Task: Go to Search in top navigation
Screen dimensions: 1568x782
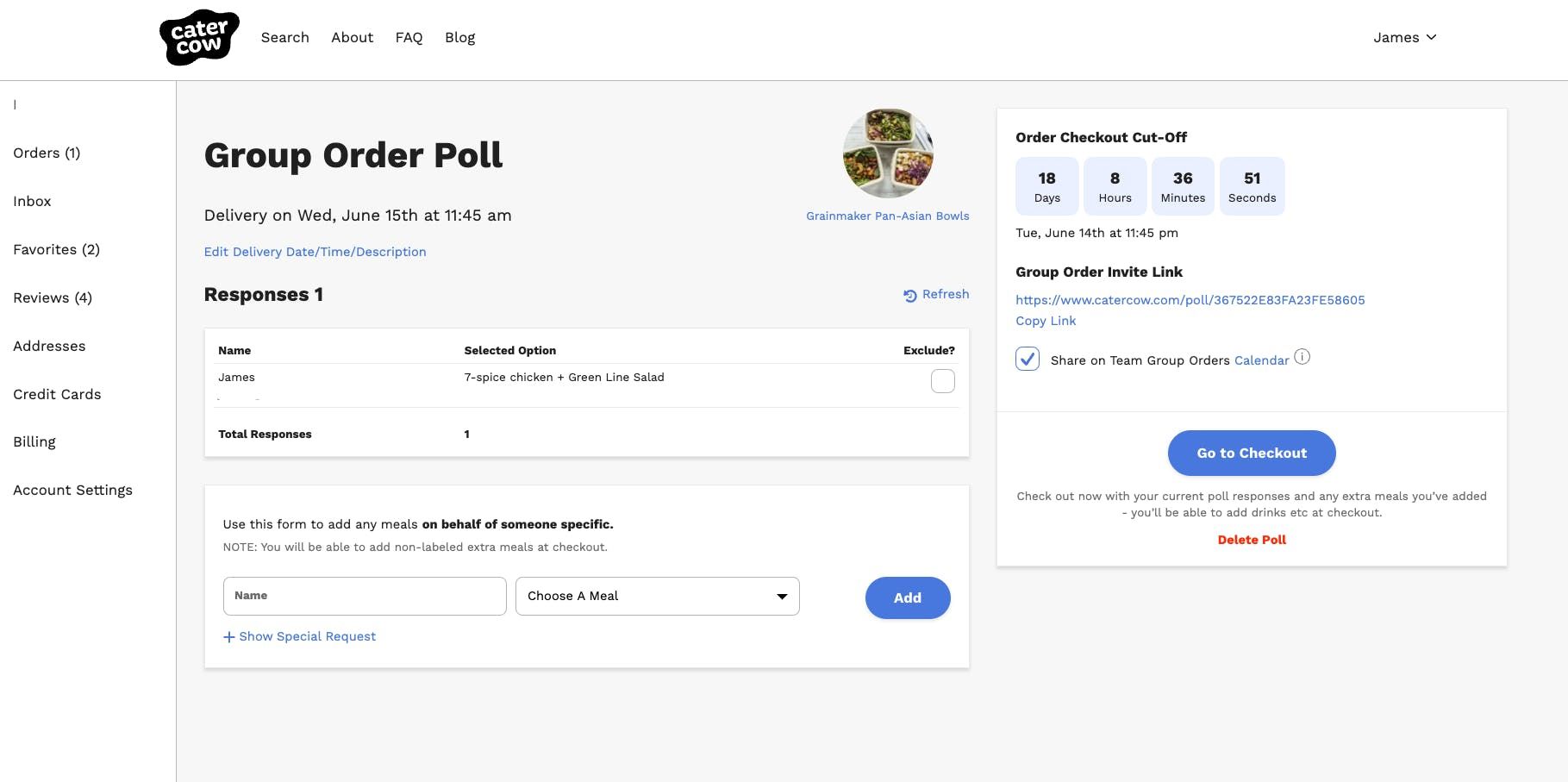Action: (x=284, y=38)
